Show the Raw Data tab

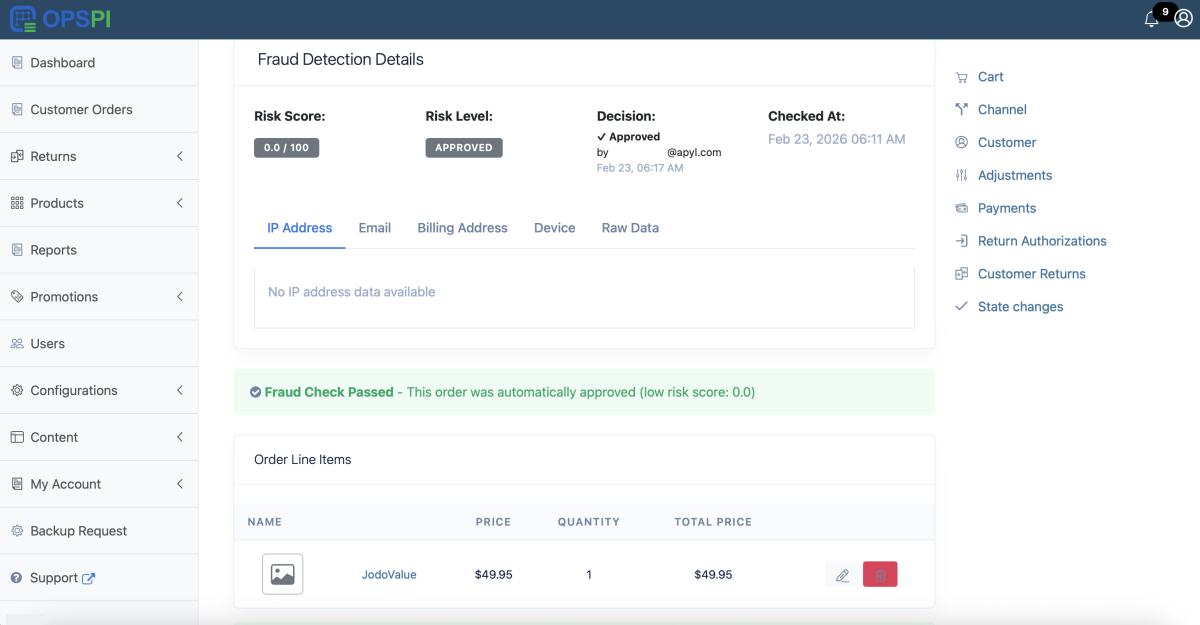pos(630,228)
